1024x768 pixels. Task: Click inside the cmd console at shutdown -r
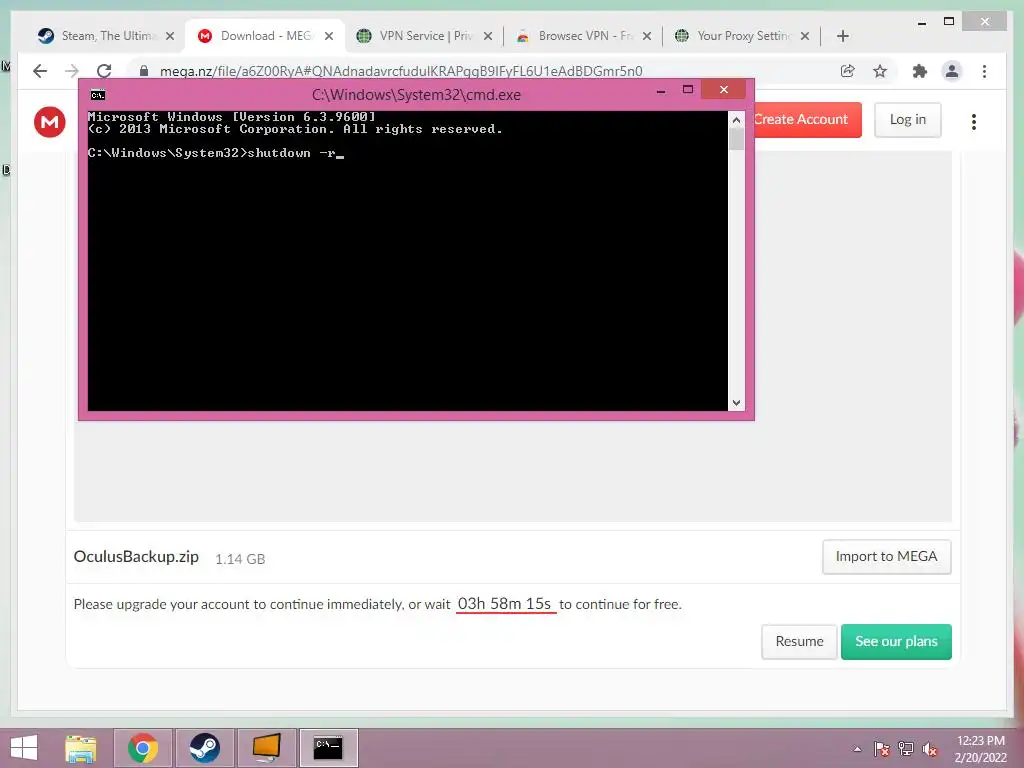click(x=291, y=153)
